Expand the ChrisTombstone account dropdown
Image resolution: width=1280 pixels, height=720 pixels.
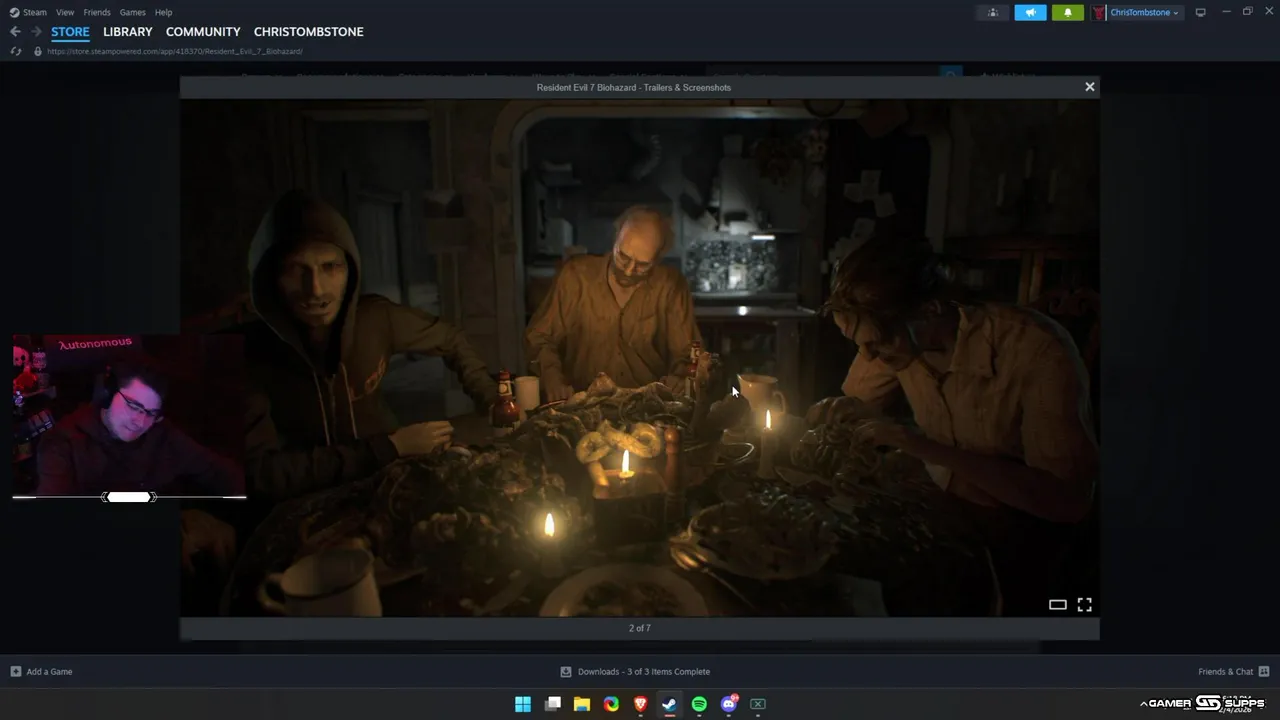(1144, 12)
